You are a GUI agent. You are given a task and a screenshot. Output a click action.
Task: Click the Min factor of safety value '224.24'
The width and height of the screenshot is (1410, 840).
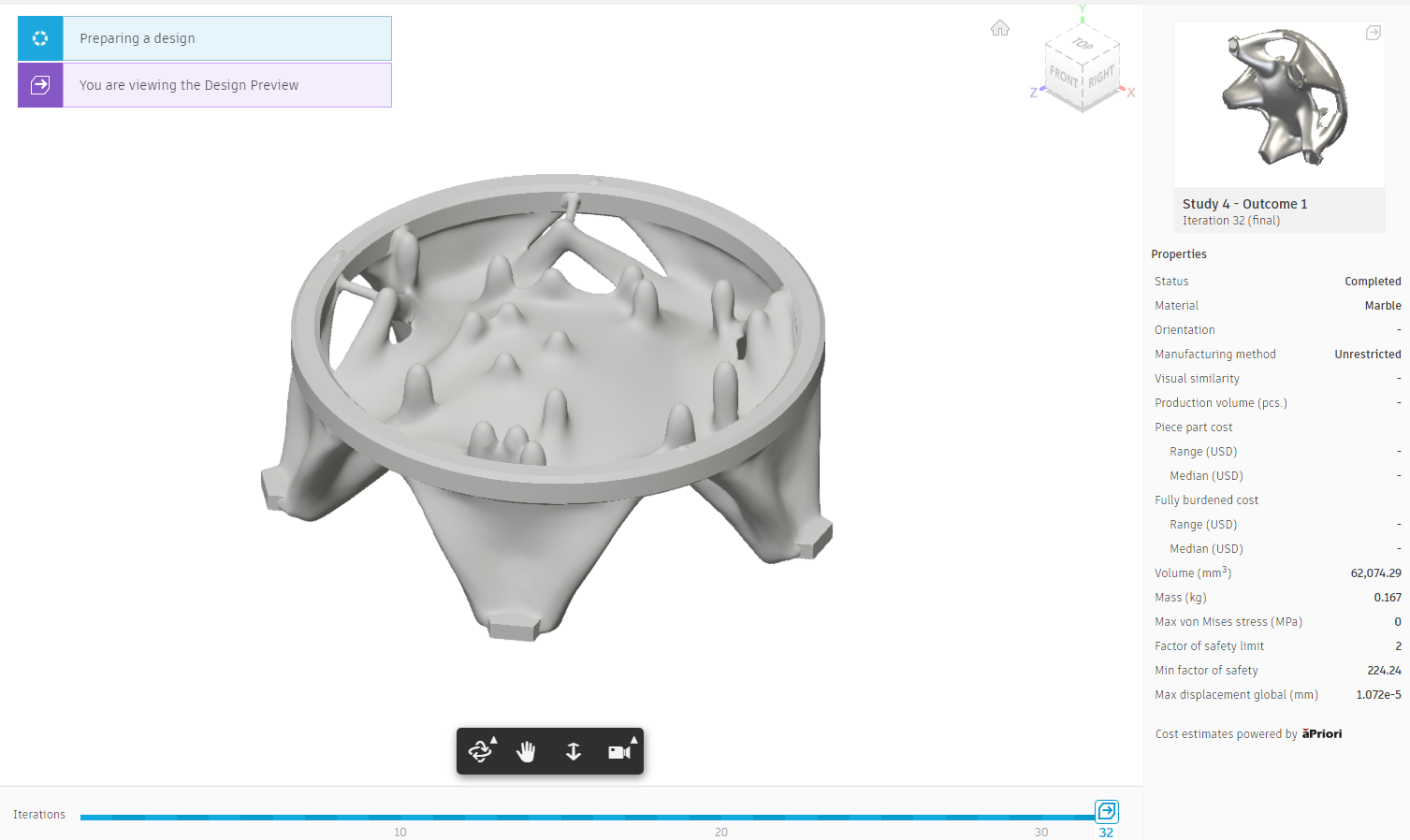(x=1384, y=671)
